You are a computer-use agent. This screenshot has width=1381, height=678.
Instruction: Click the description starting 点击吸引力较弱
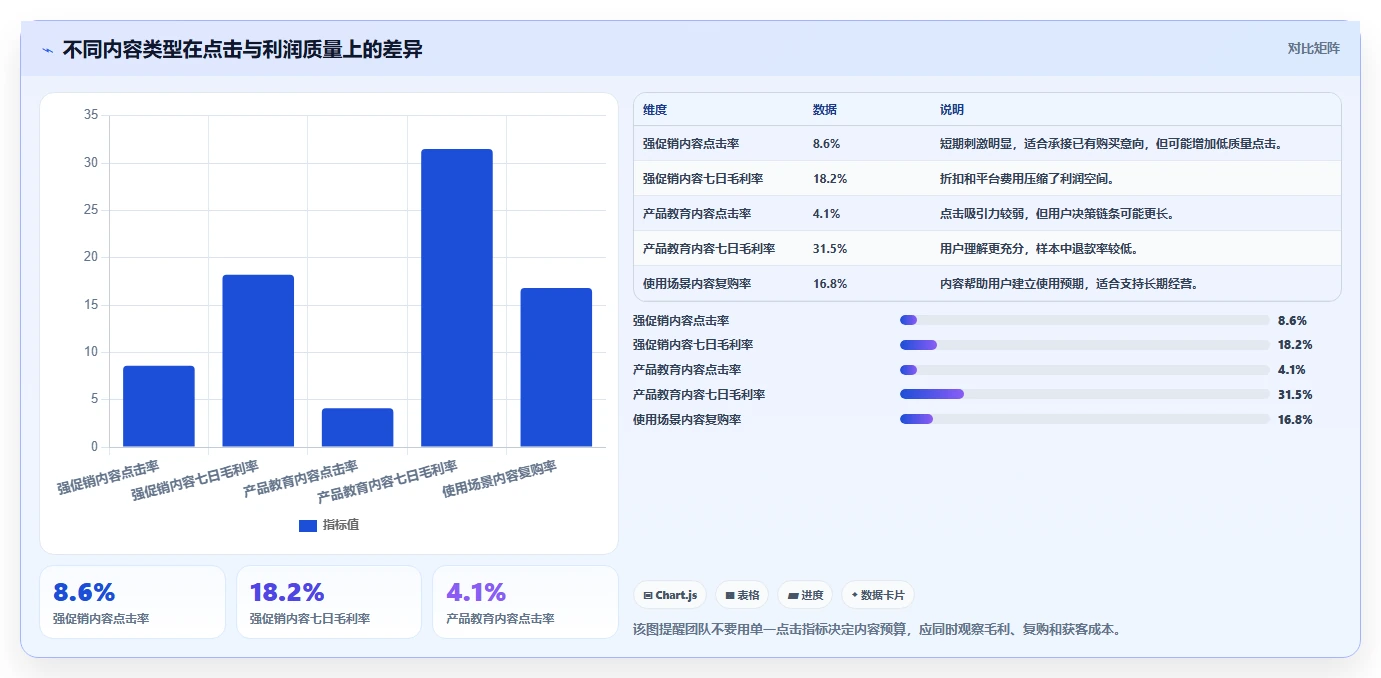[1057, 214]
